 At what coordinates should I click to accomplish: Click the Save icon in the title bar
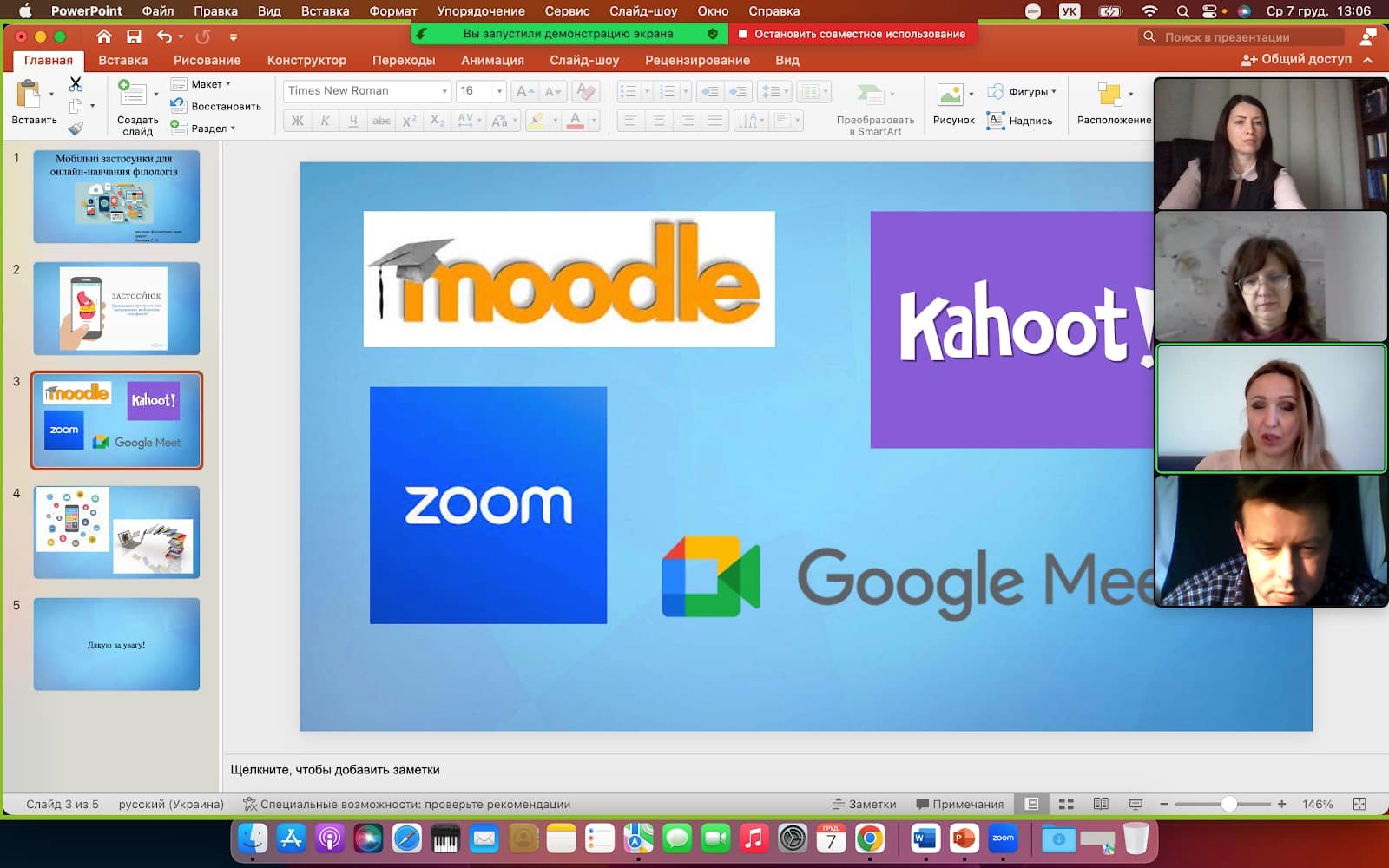134,36
